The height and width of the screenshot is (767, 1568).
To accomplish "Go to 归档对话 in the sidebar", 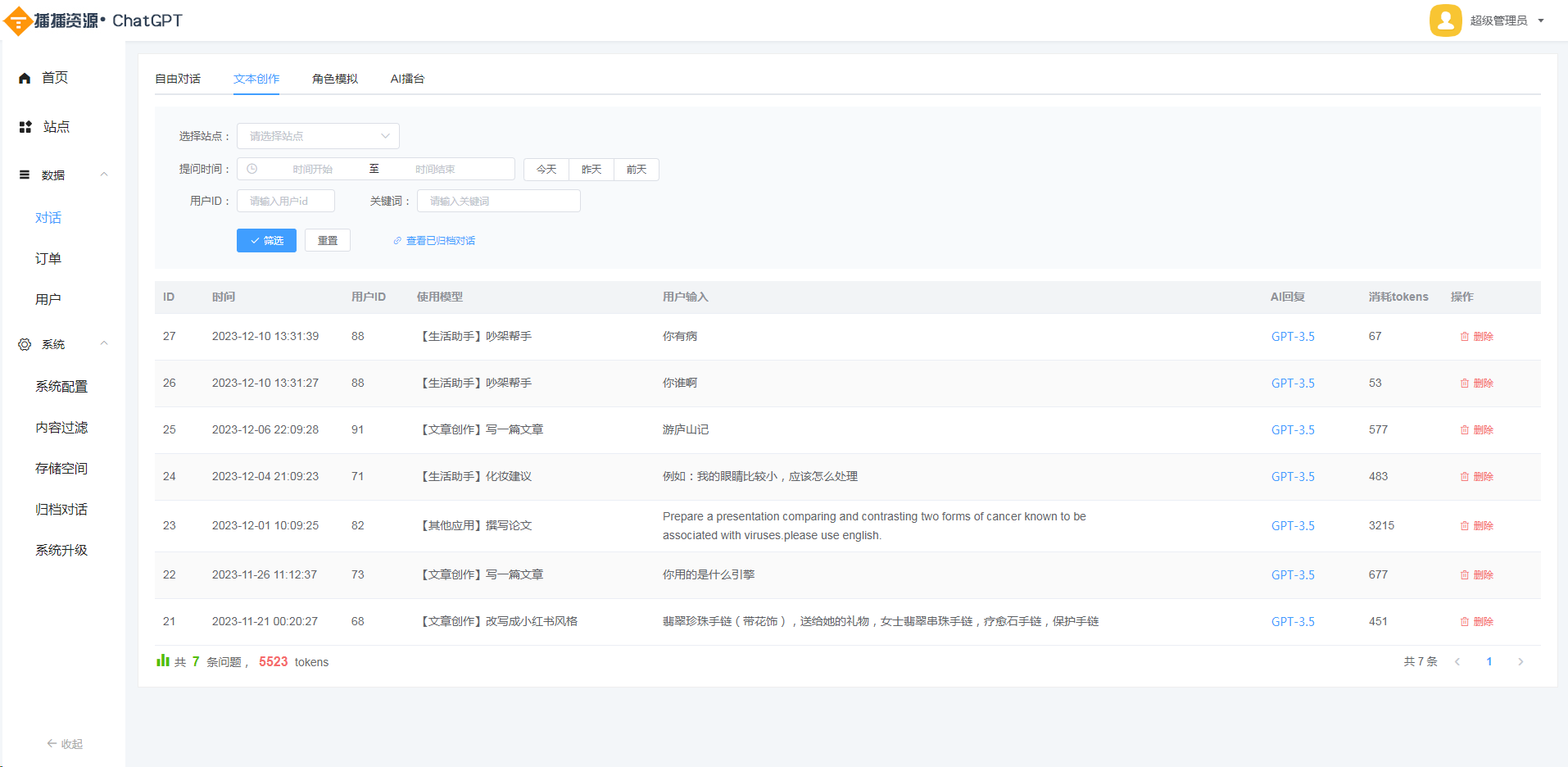I will 61,510.
